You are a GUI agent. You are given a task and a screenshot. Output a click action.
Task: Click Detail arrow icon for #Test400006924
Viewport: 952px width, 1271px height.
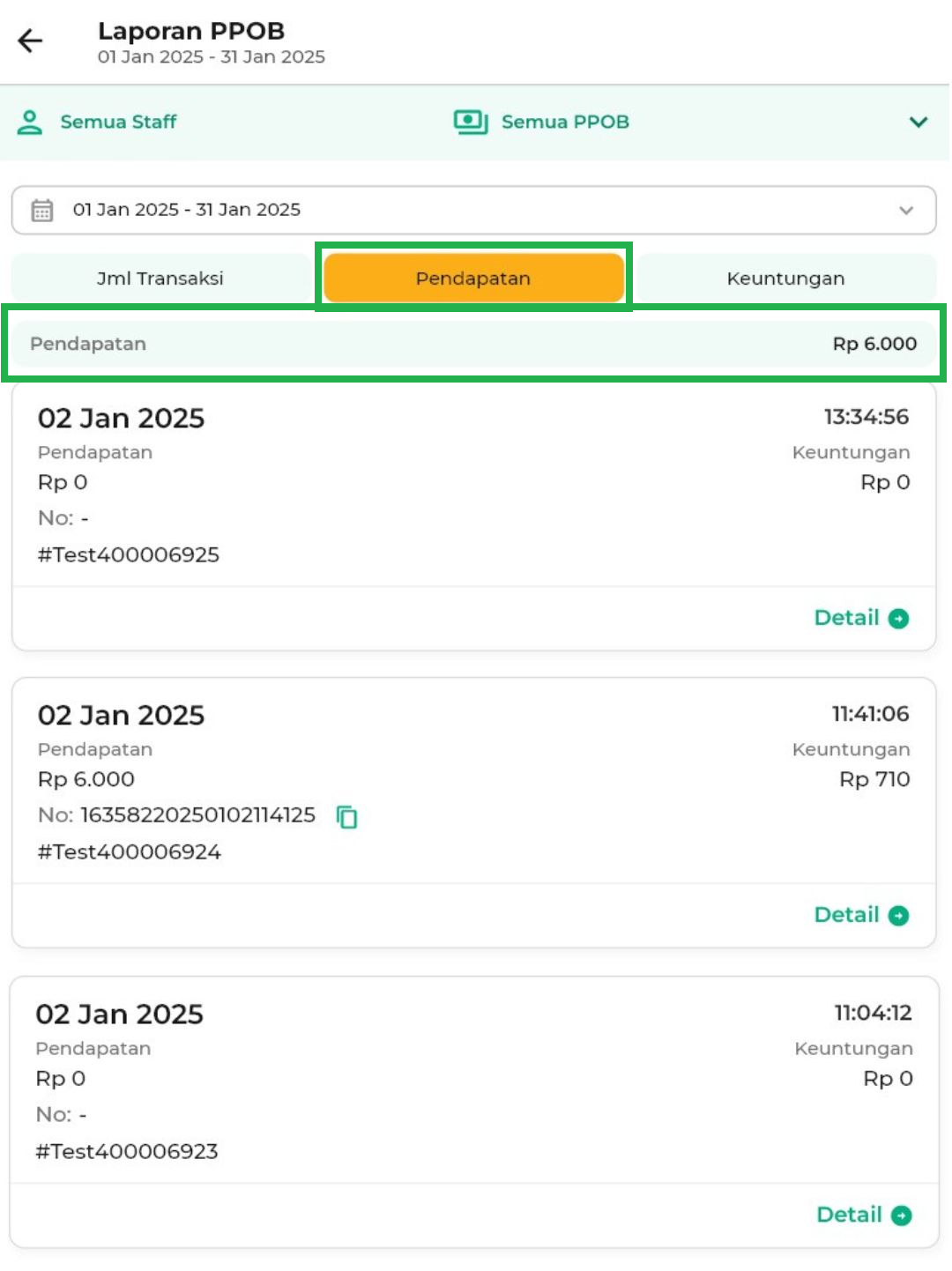(899, 916)
